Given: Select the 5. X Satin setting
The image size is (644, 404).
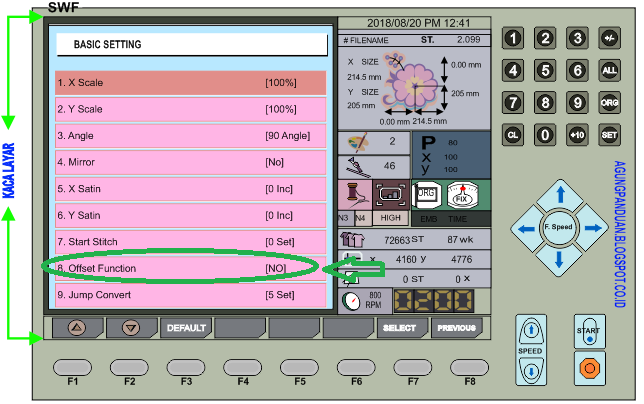Looking at the screenshot, I should (x=191, y=189).
